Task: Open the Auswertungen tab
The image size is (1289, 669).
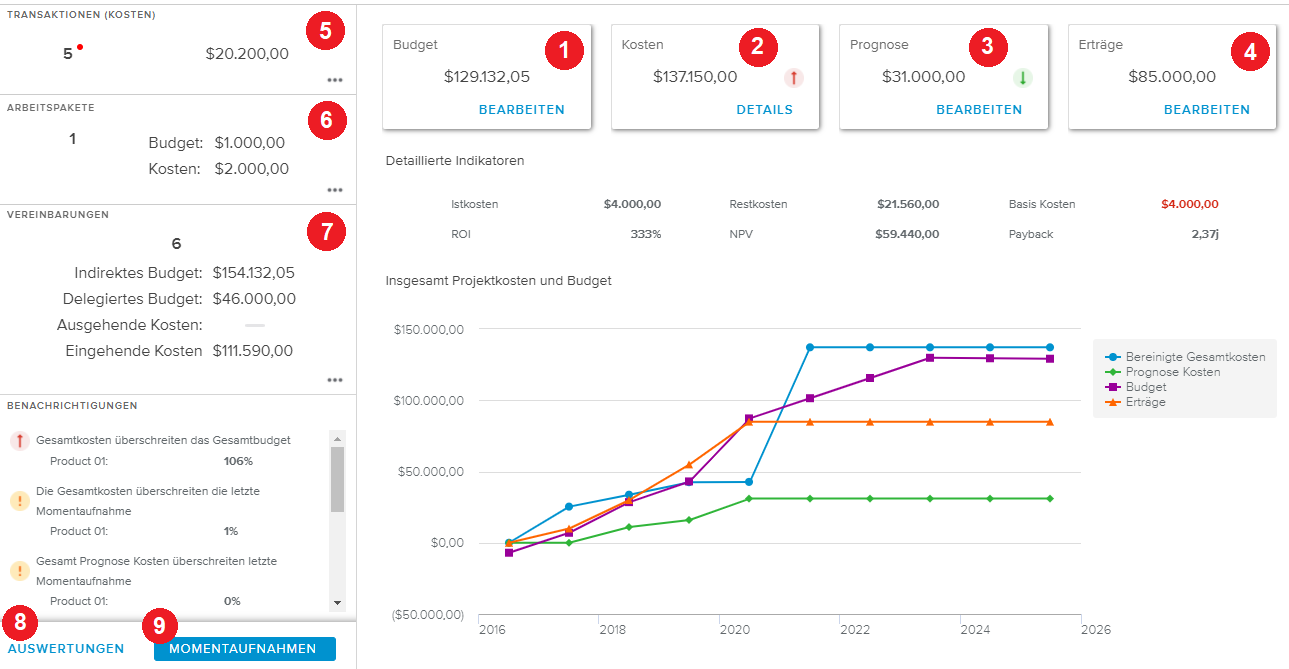Action: click(66, 649)
